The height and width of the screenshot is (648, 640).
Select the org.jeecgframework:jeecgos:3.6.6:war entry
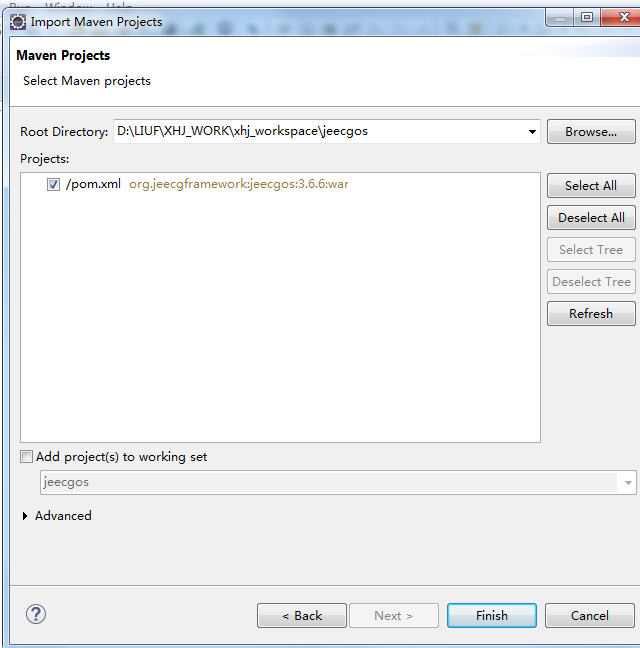click(238, 184)
